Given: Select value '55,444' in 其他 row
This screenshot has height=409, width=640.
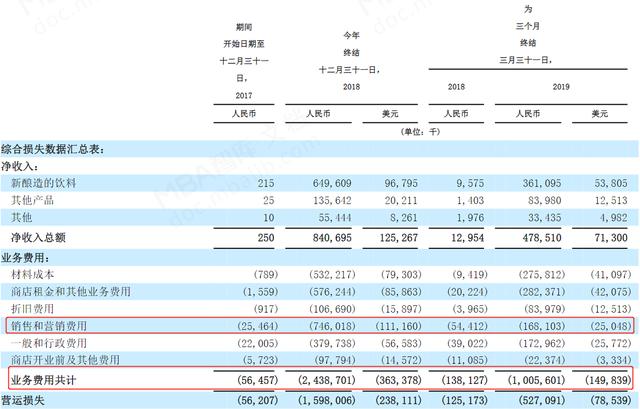Looking at the screenshot, I should (x=335, y=218).
